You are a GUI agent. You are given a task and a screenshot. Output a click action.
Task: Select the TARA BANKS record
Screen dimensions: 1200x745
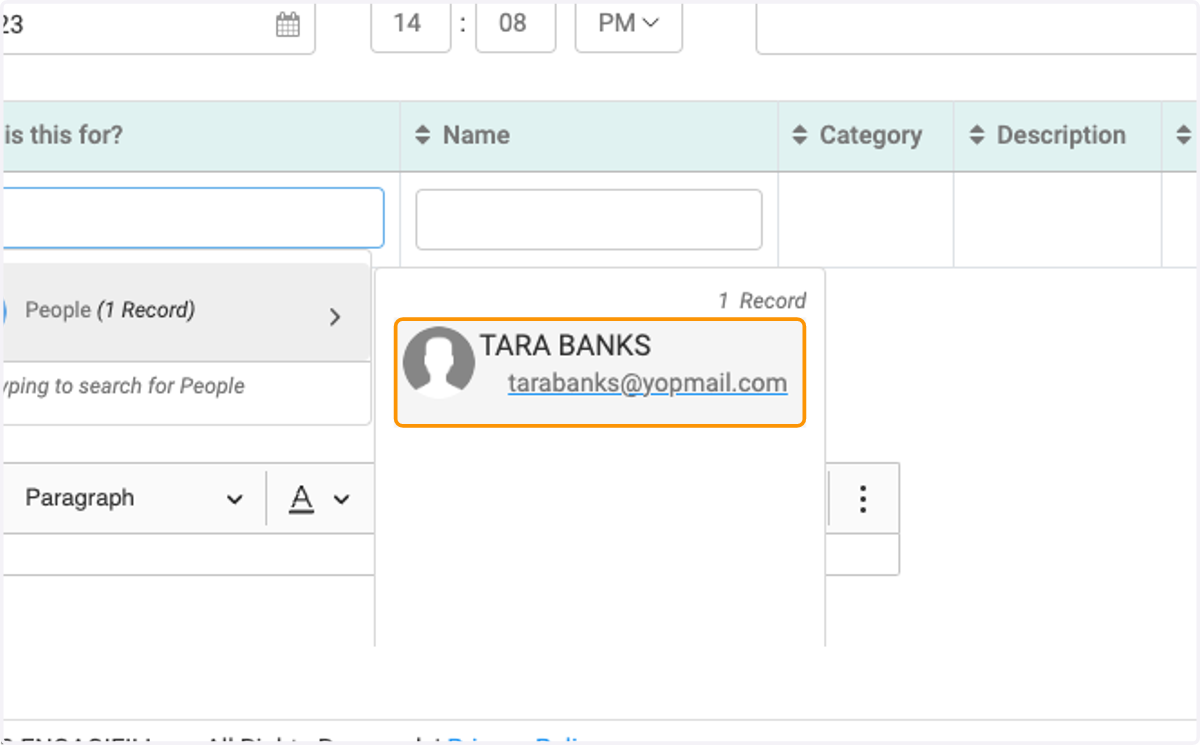[x=600, y=373]
